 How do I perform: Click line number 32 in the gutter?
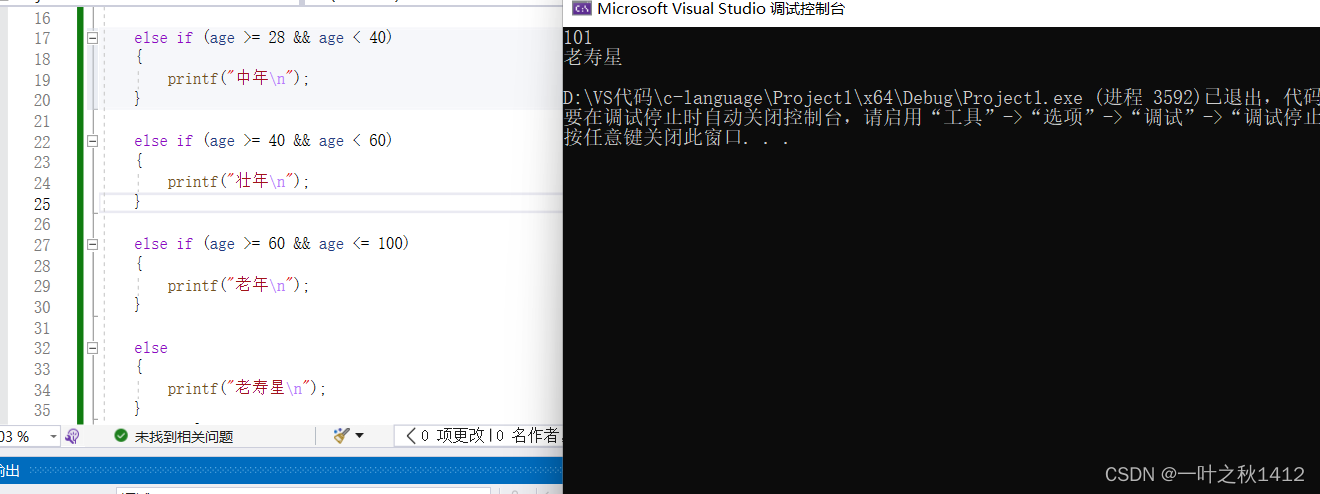(x=41, y=348)
